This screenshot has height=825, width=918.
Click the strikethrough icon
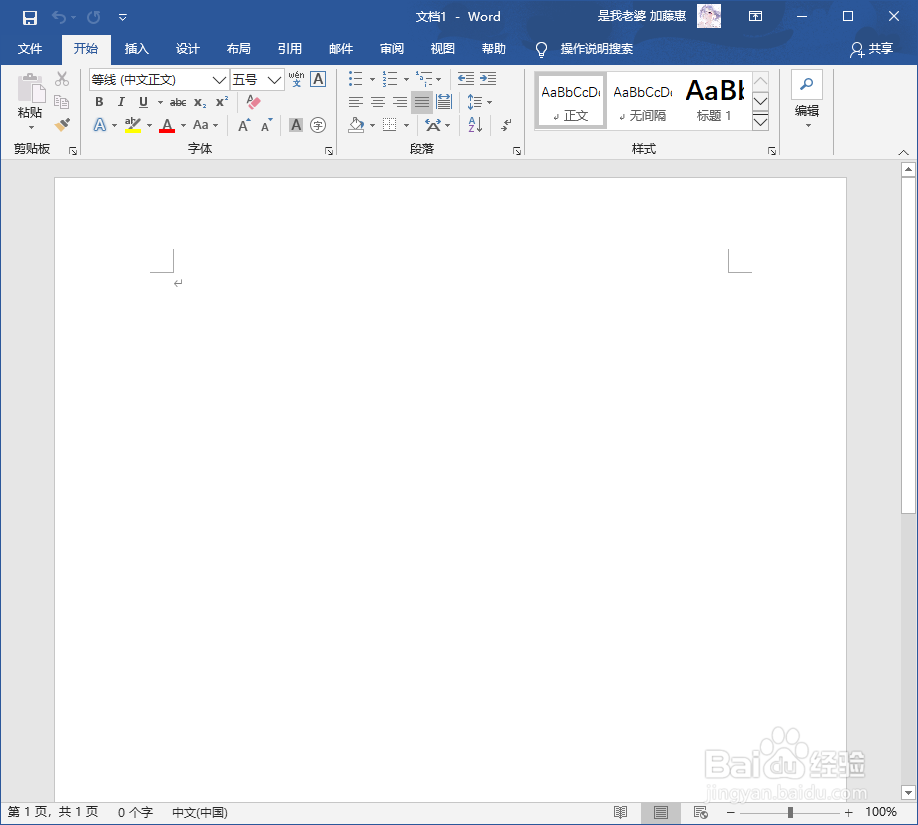tap(178, 102)
